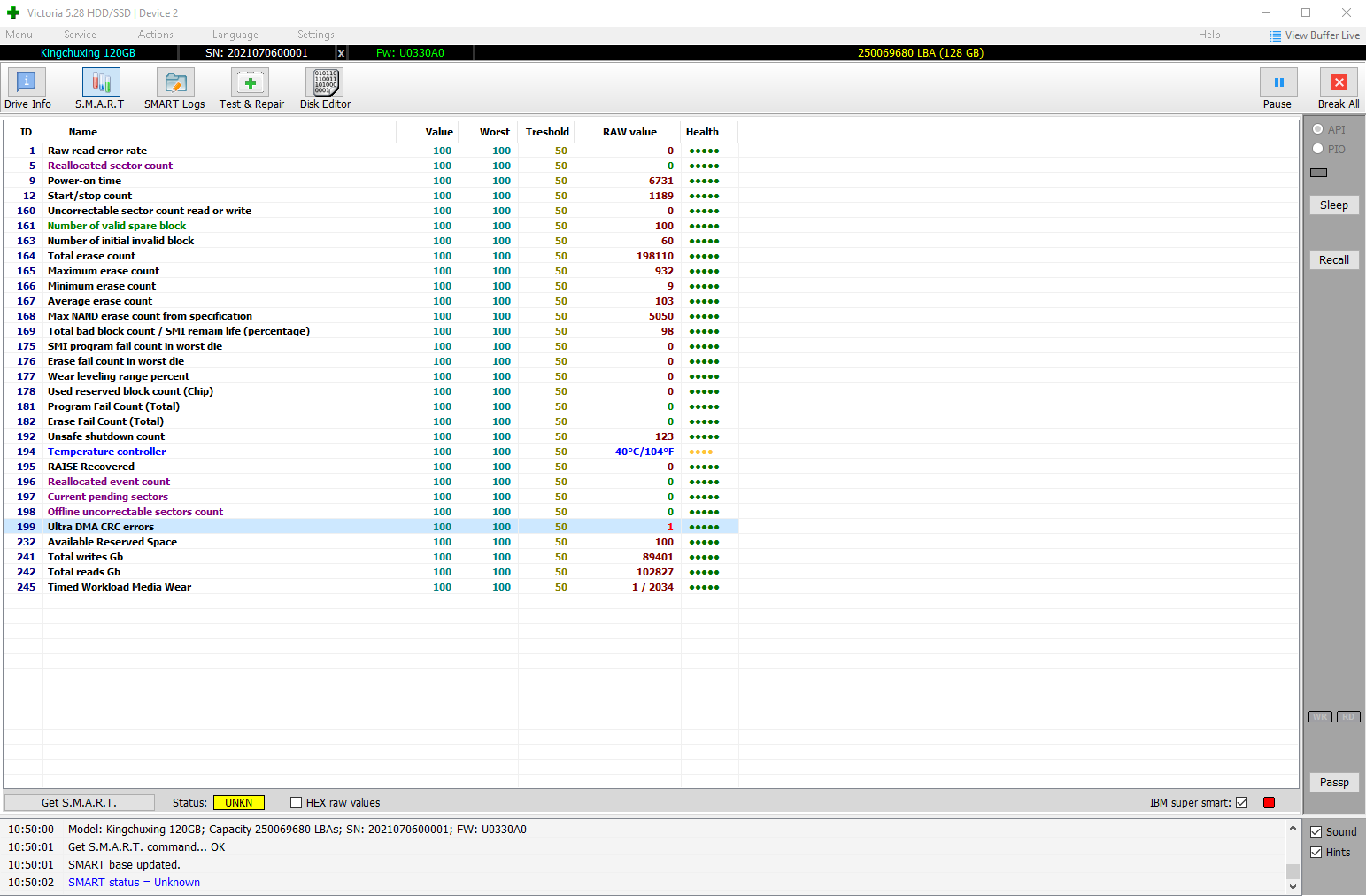Screen dimensions: 1366x896
Task: Click the yellow UNKN status indicator
Action: [x=239, y=803]
